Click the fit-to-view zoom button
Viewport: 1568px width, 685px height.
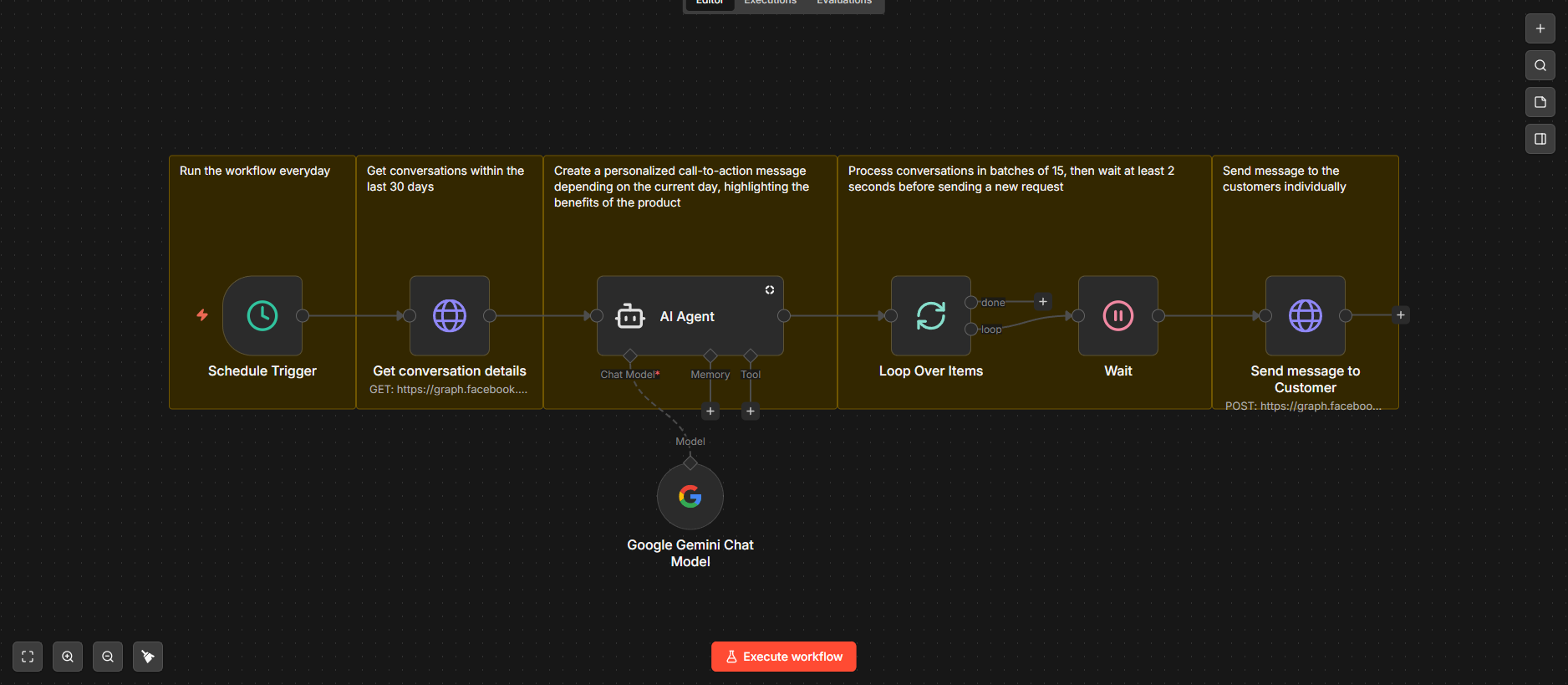28,657
